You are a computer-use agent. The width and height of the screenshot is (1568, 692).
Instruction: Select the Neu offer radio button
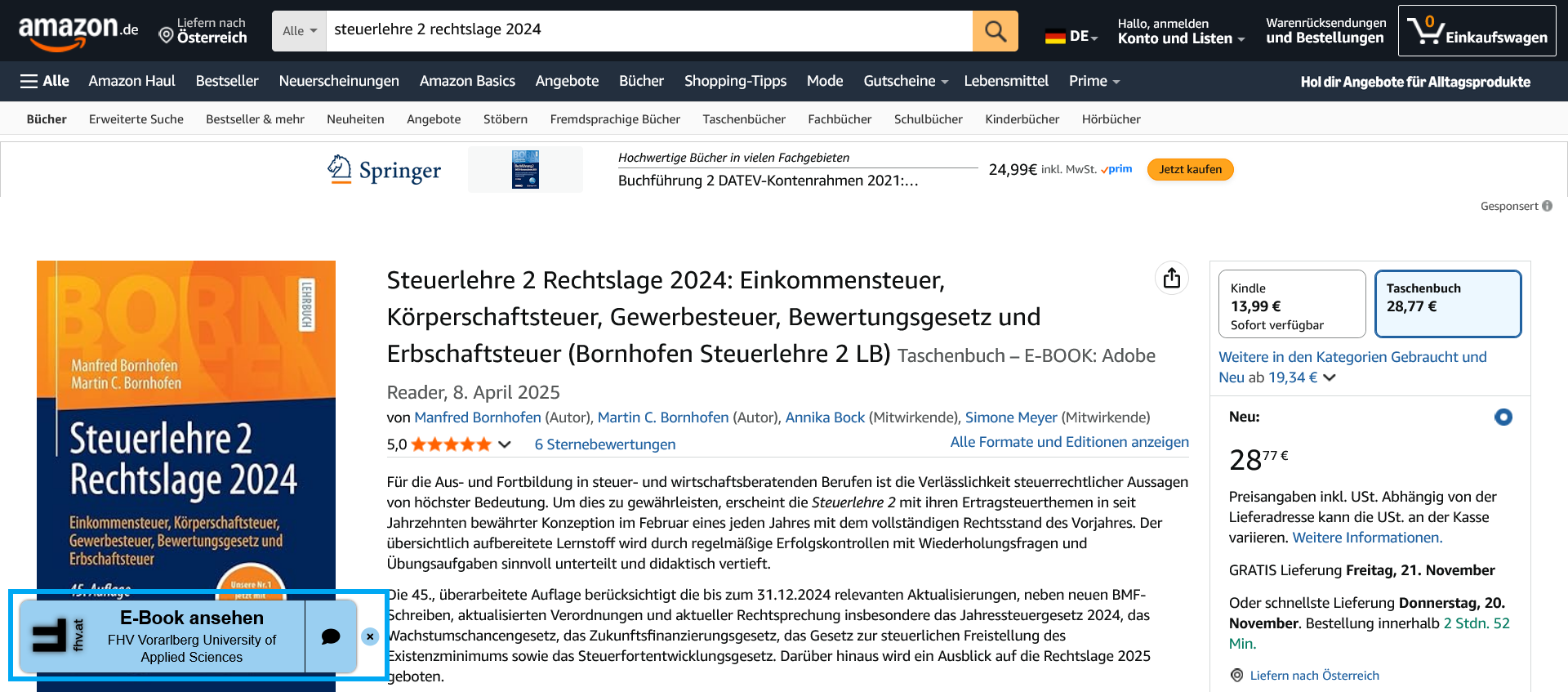[x=1503, y=417]
